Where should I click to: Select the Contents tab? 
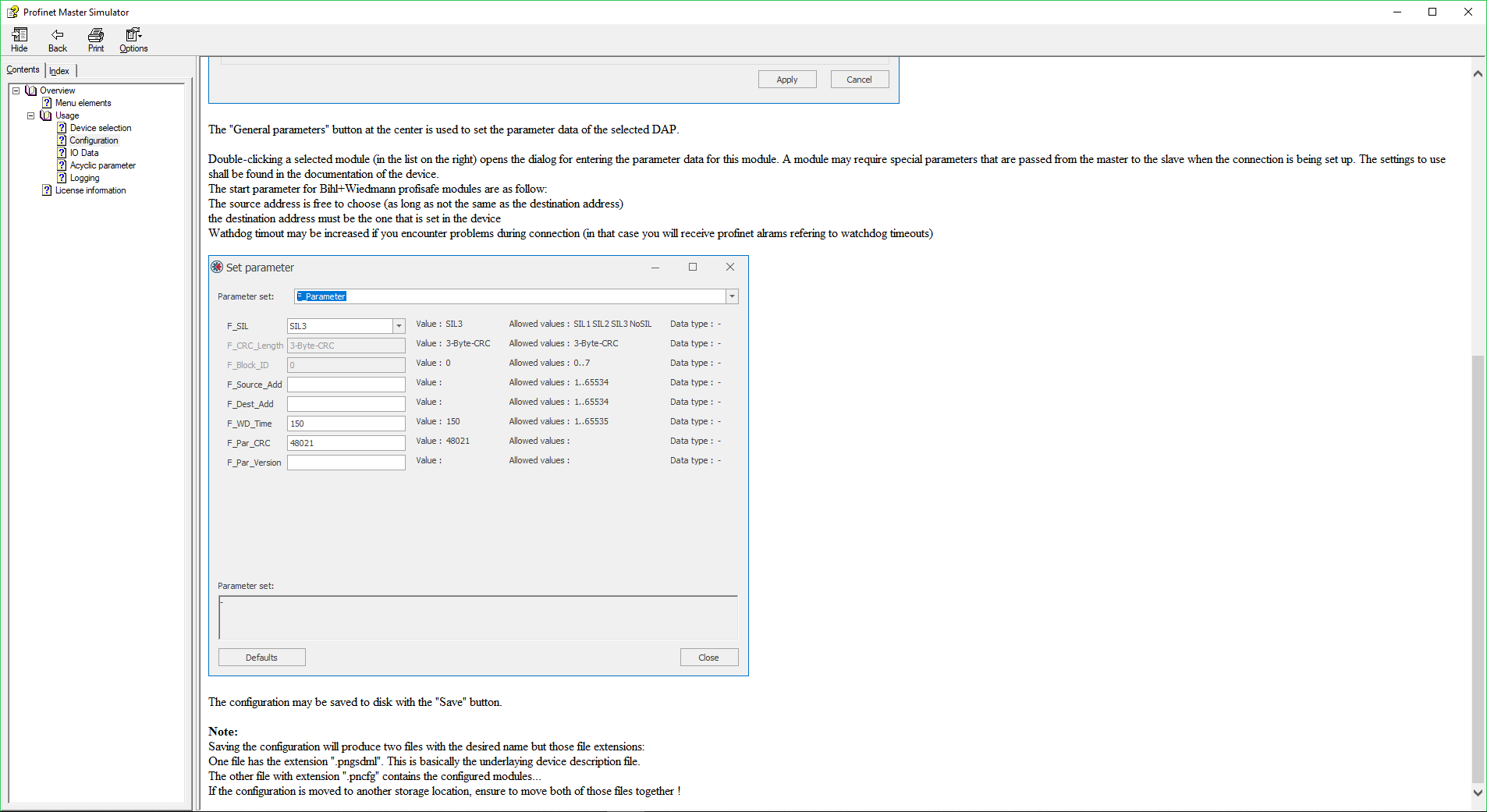(x=23, y=69)
